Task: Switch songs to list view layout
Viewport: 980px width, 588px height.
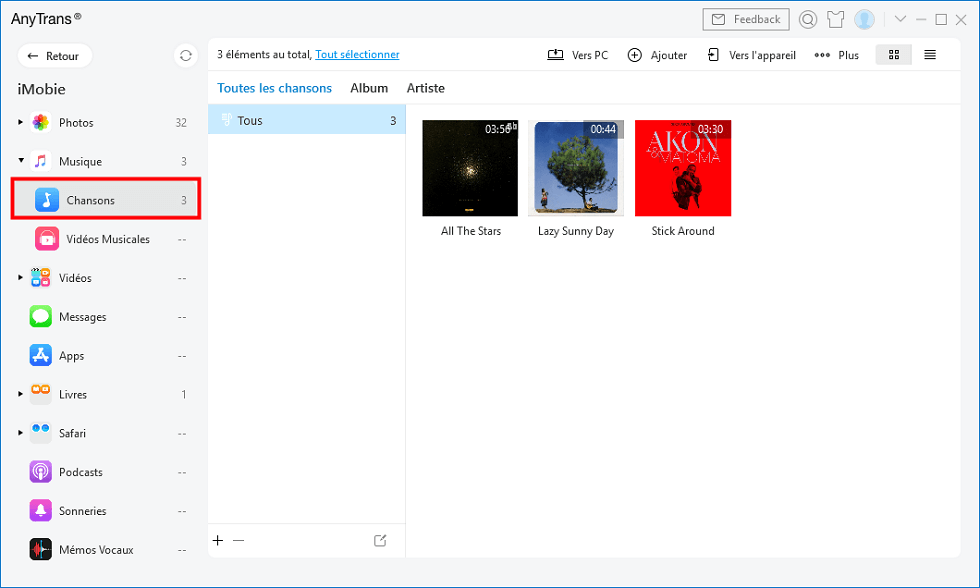Action: pos(930,55)
